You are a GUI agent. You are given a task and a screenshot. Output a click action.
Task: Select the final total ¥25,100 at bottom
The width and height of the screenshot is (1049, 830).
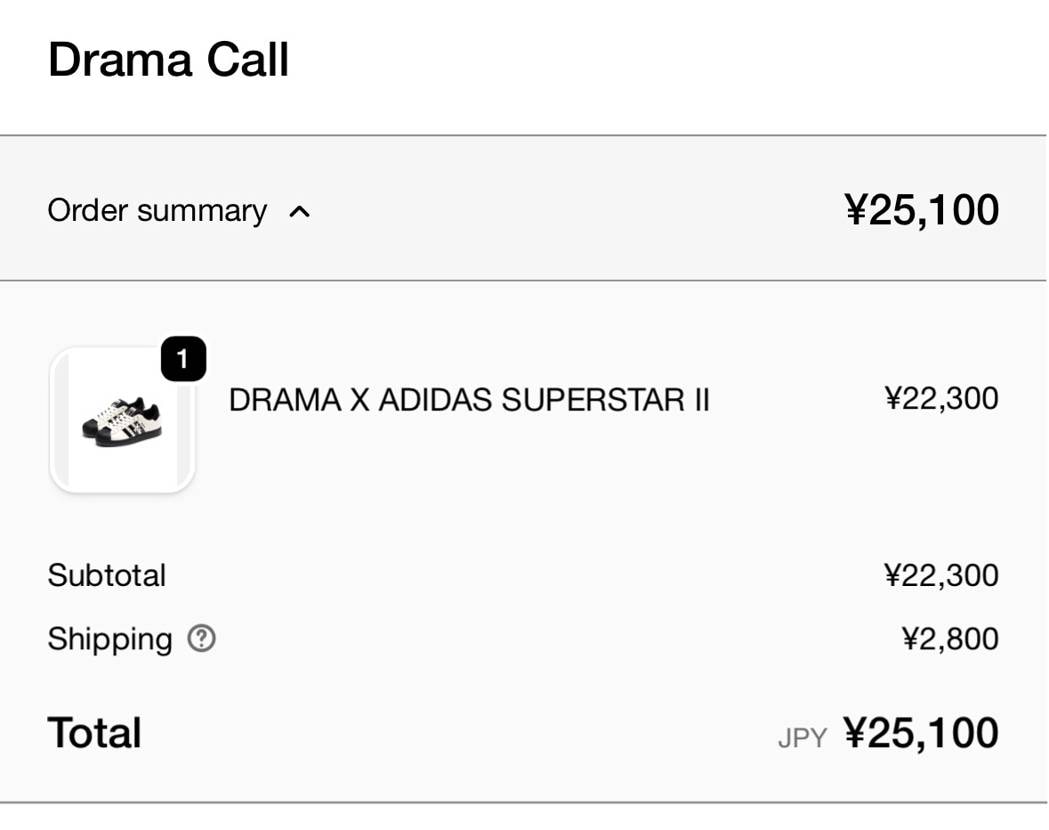[921, 733]
